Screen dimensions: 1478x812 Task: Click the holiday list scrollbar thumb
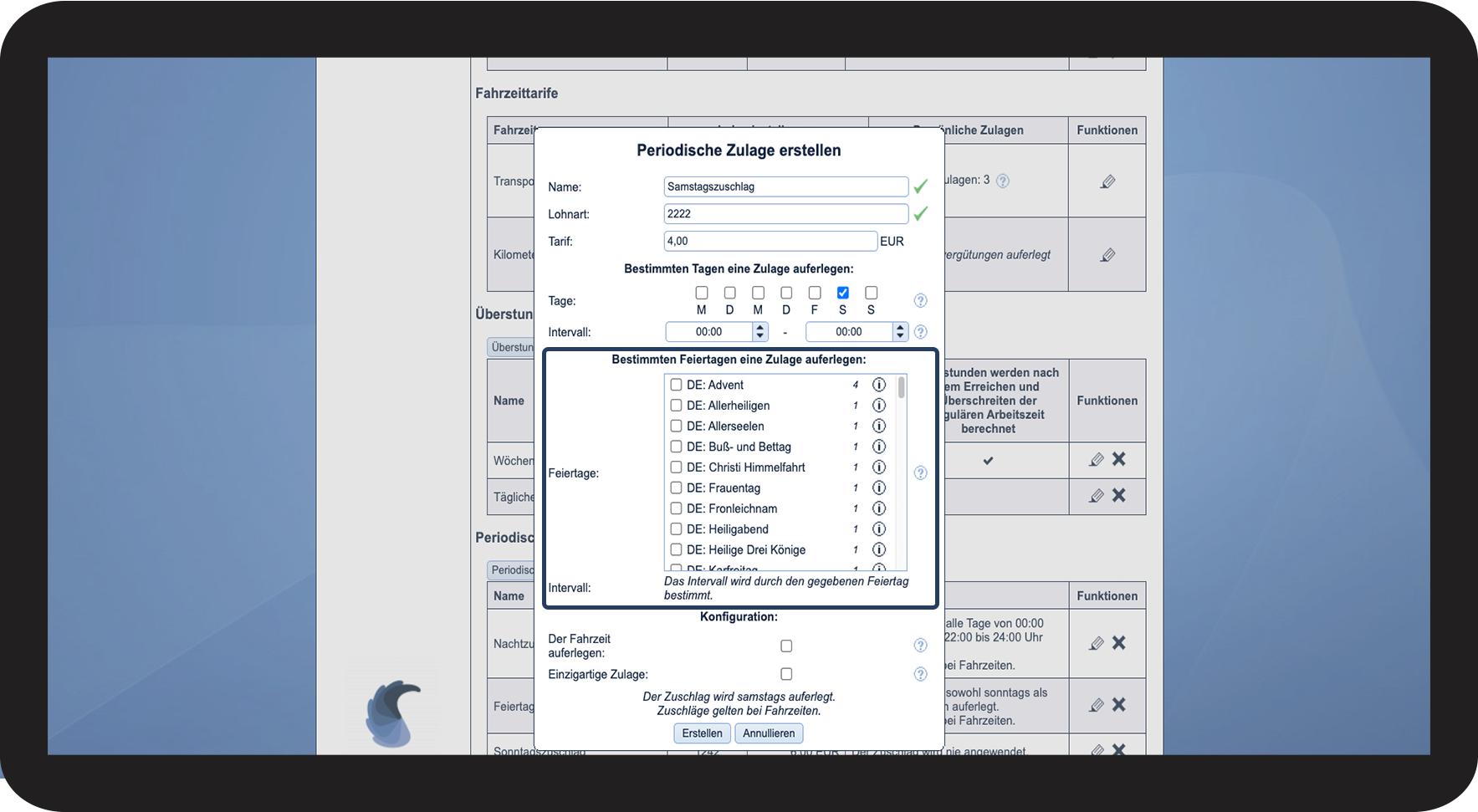tap(901, 387)
